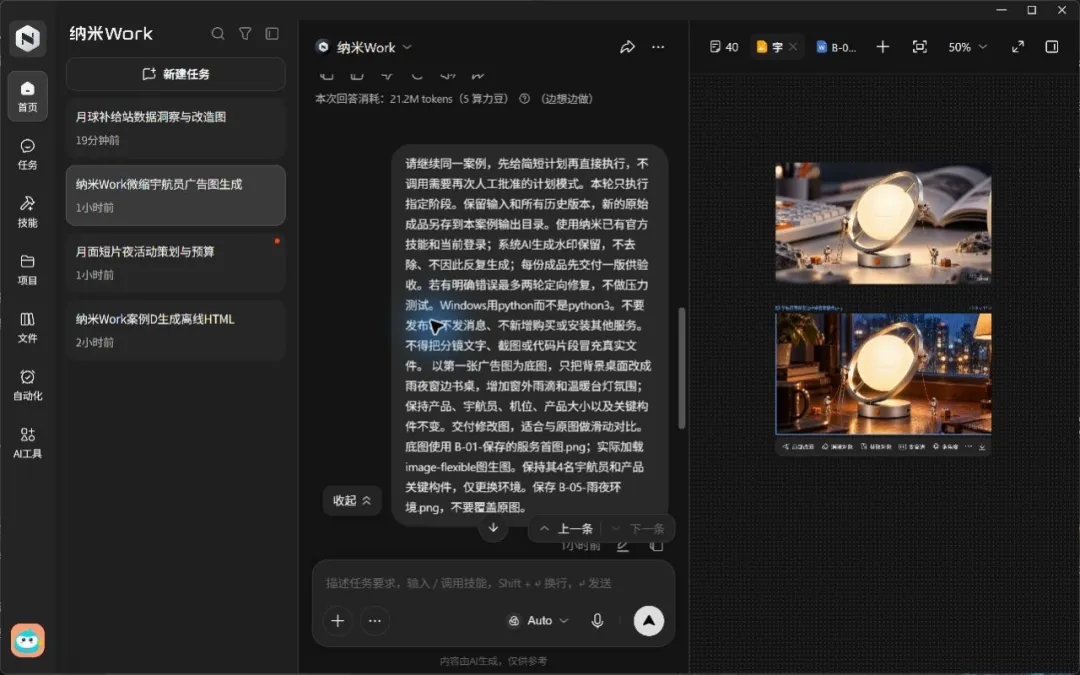Open the 纳米Work title dropdown

[x=364, y=47]
